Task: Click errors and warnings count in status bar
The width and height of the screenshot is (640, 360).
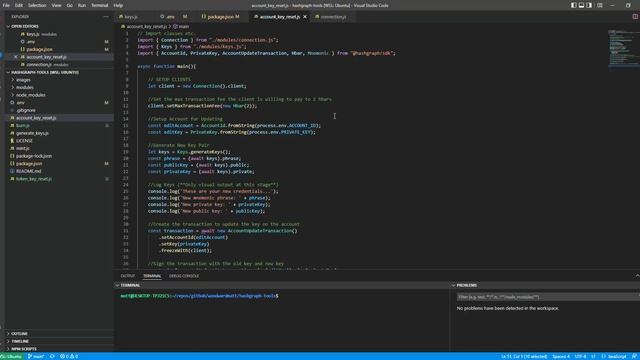Action: click(x=69, y=356)
